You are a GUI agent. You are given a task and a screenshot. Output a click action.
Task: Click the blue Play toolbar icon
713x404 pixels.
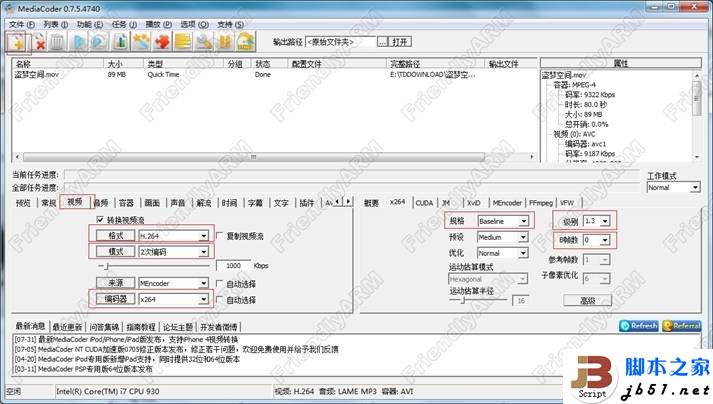click(80, 42)
